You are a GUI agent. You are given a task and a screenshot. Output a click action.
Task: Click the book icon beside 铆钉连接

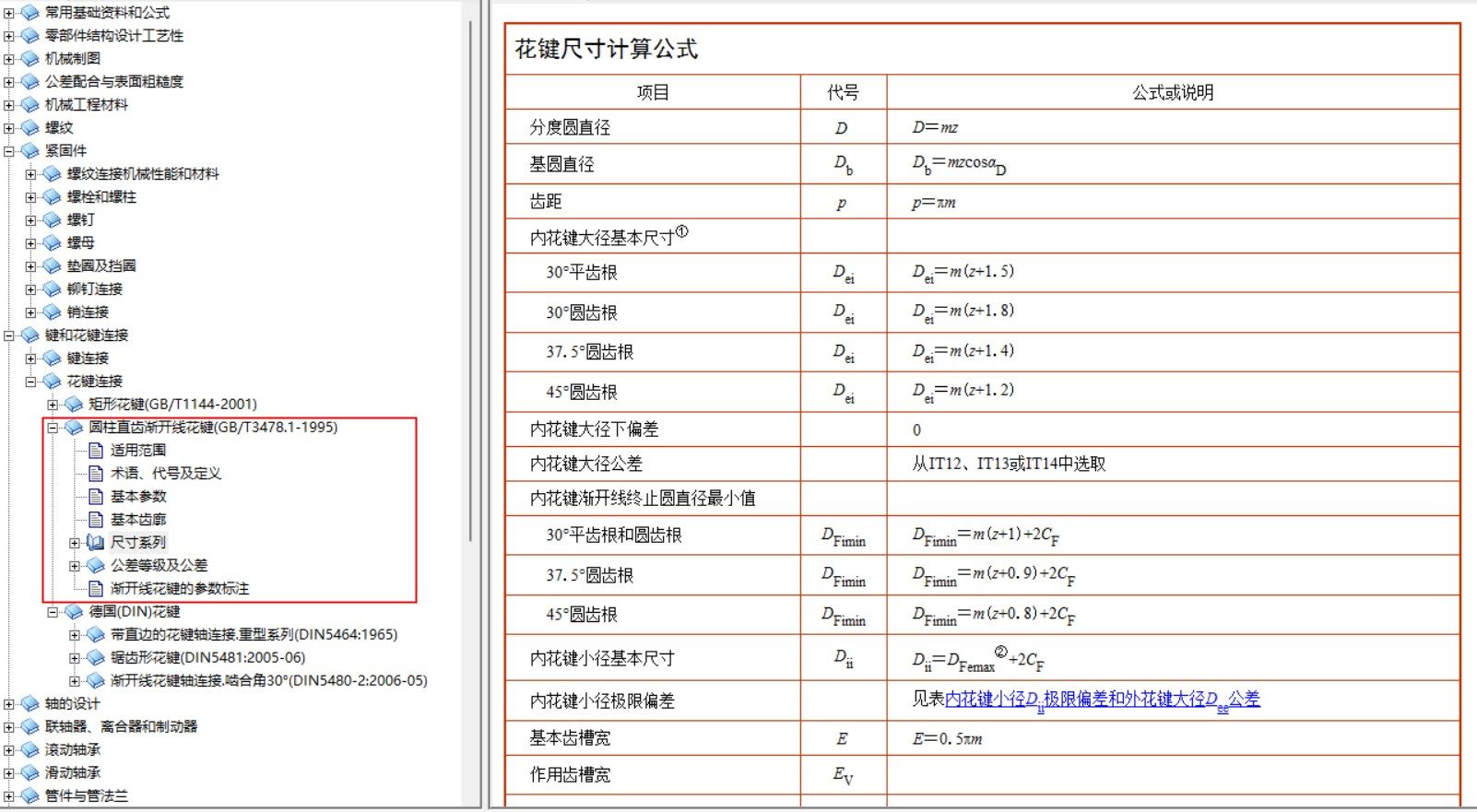click(53, 289)
